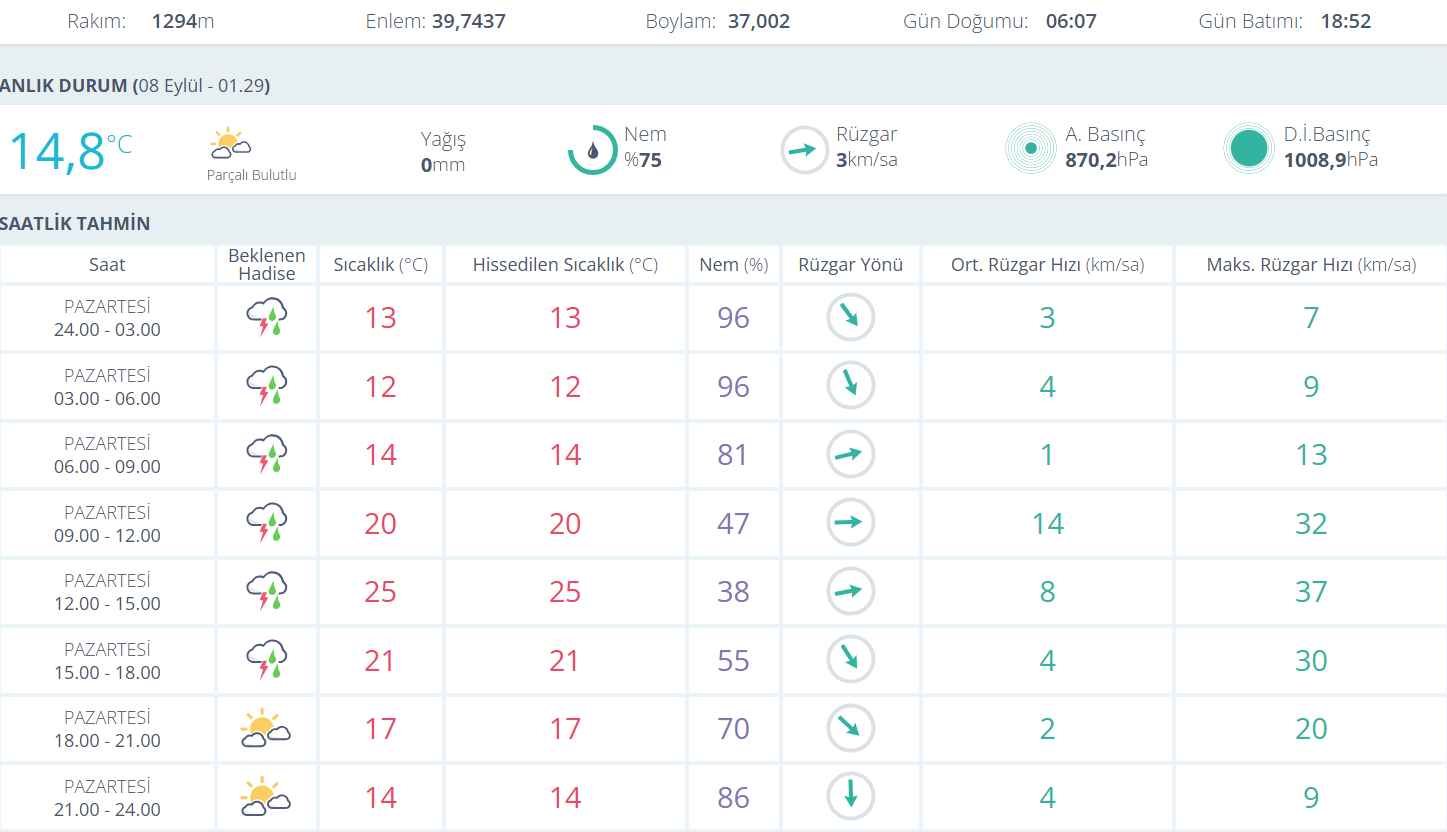Click thunderstorm icon for 24.00 - 03.00

pos(267,318)
